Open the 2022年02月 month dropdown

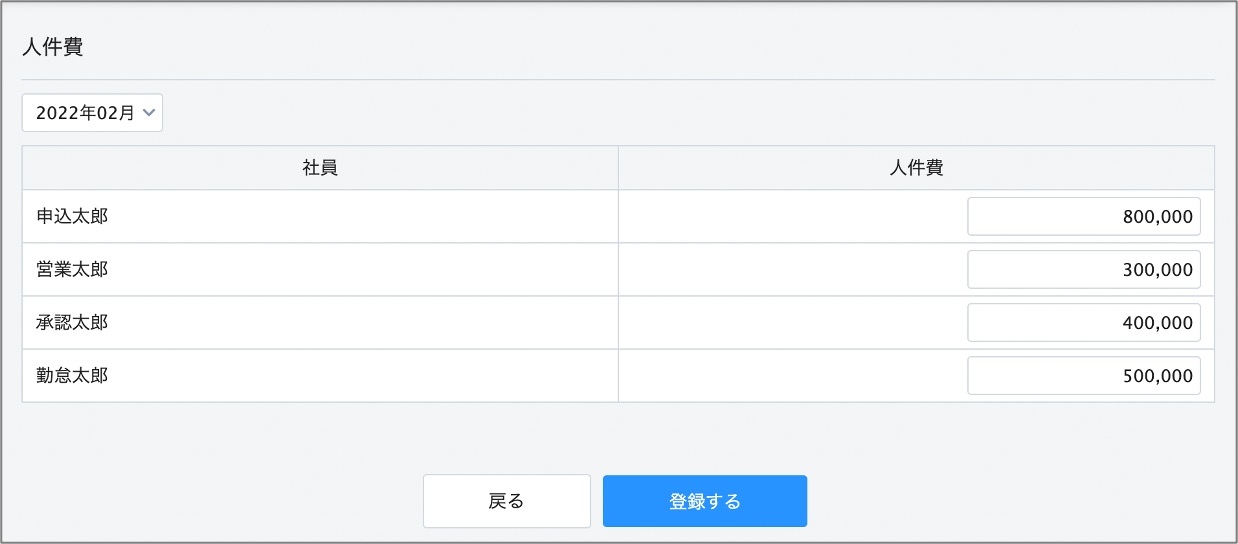pyautogui.click(x=92, y=113)
